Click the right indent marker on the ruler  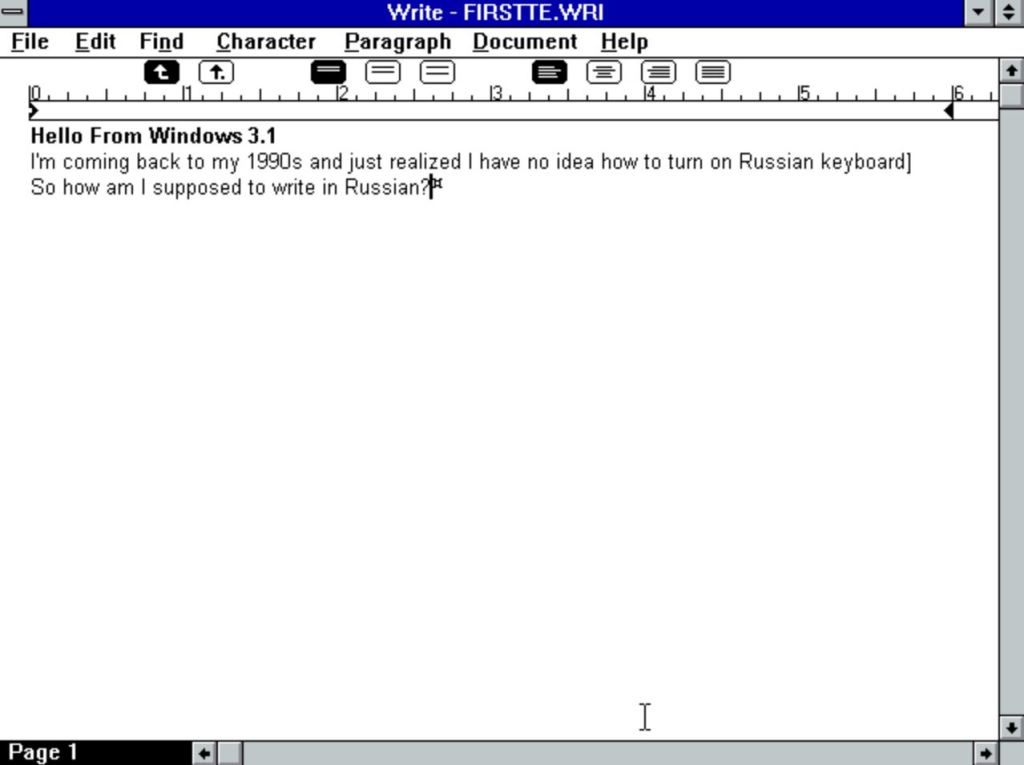[x=948, y=110]
